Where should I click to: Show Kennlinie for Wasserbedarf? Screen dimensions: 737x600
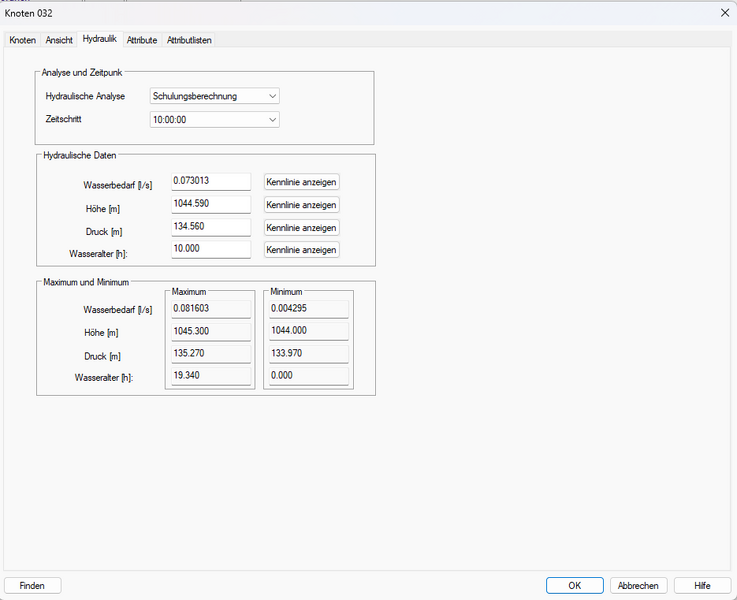click(x=301, y=182)
